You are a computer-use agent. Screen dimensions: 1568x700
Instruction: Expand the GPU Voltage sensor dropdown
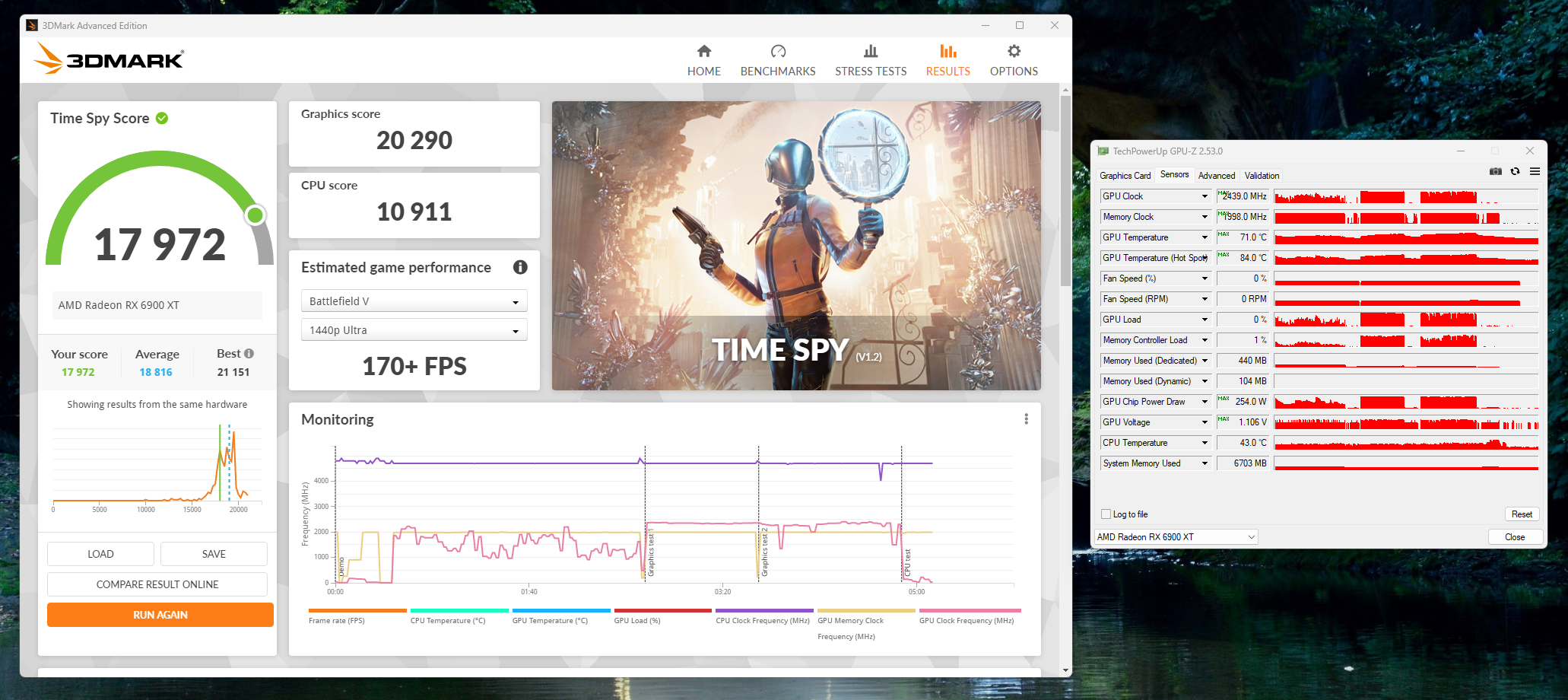coord(1205,422)
